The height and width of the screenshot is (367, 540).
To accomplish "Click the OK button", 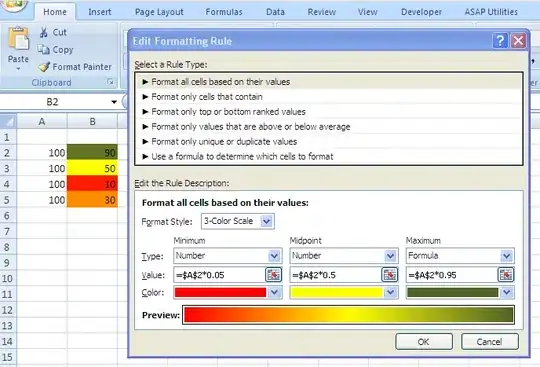I will point(424,342).
